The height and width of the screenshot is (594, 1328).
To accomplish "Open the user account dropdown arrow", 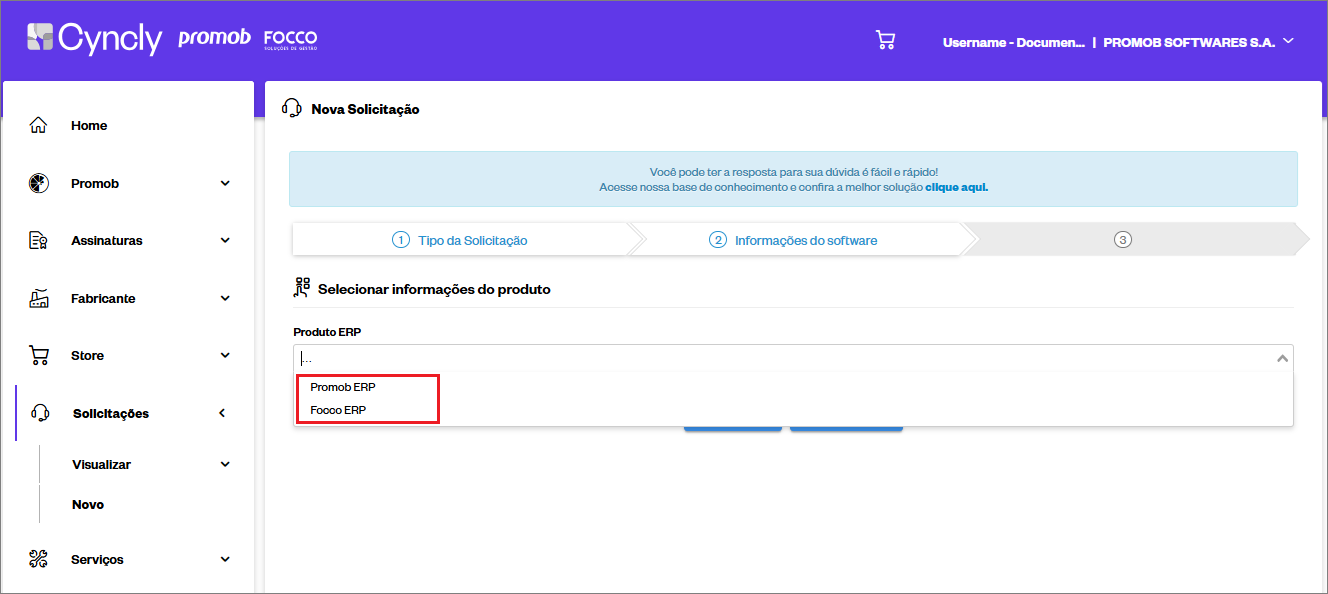I will point(1288,41).
